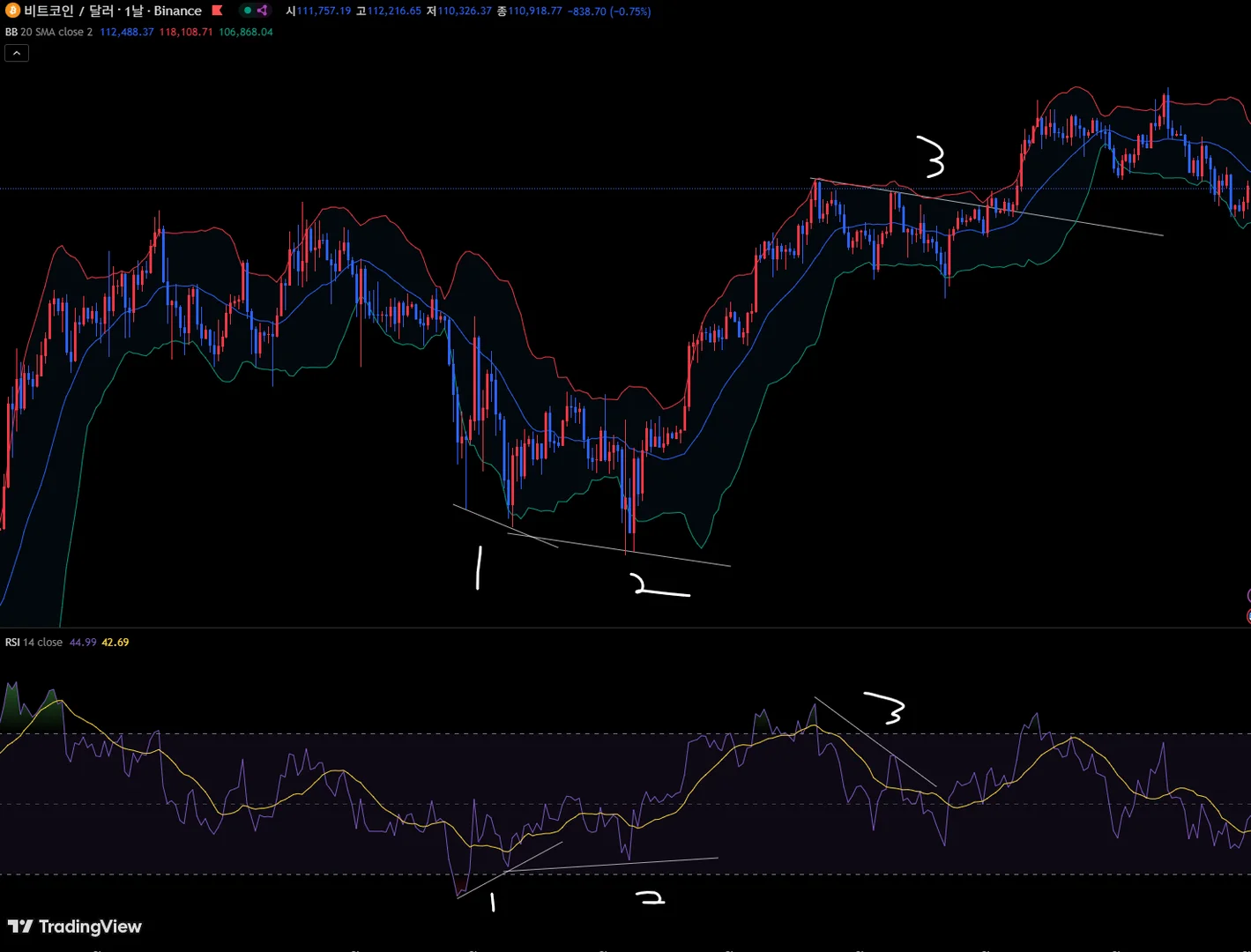Click the BB lower band value 106,868.04
This screenshot has width=1251, height=952.
pos(246,32)
